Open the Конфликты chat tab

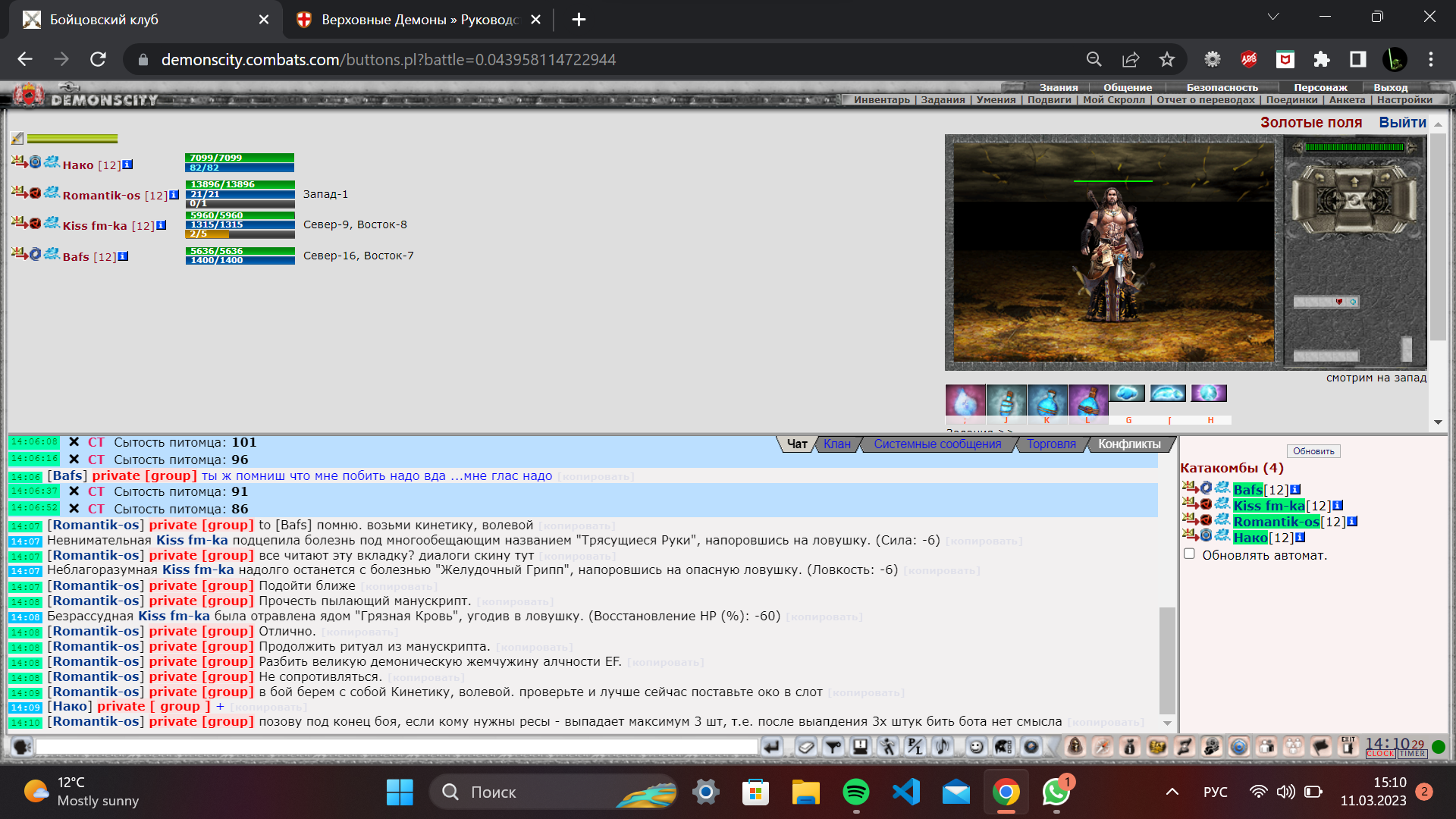1129,444
